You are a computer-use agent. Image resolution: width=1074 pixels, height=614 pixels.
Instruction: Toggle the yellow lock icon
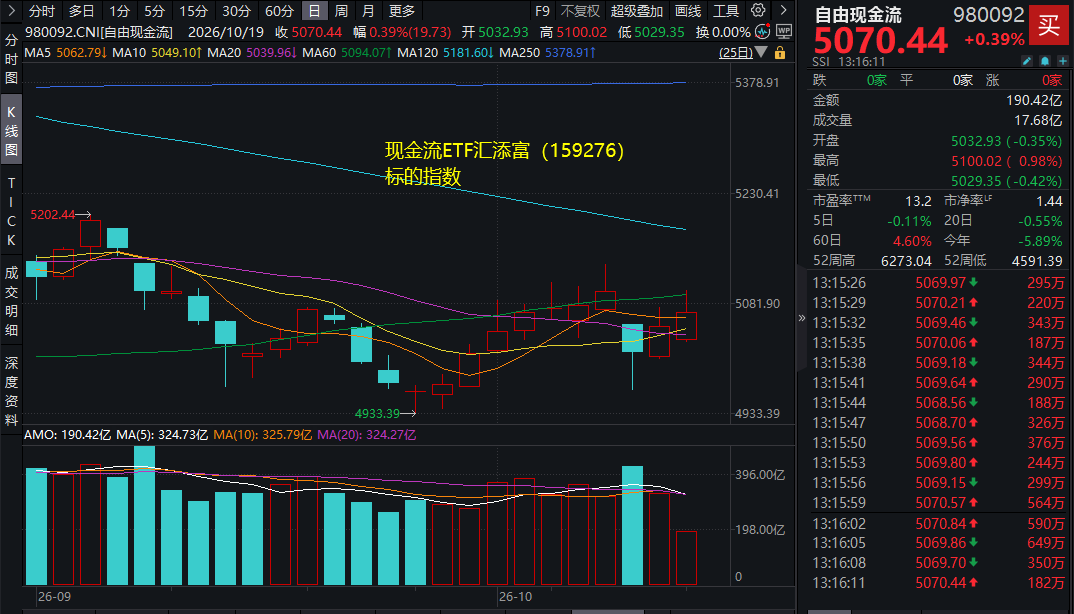pyautogui.click(x=779, y=53)
